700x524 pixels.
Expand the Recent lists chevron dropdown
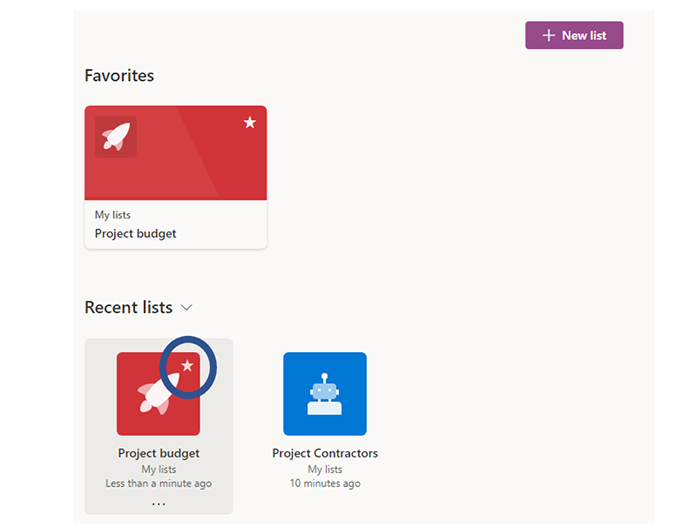pyautogui.click(x=187, y=308)
